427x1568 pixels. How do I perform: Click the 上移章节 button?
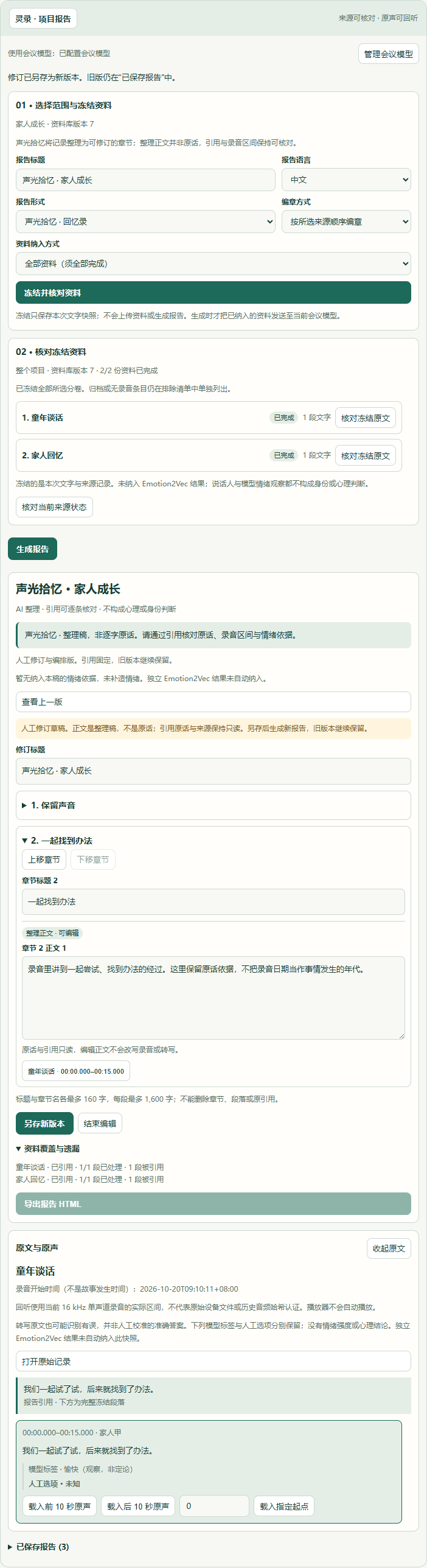pos(44,859)
